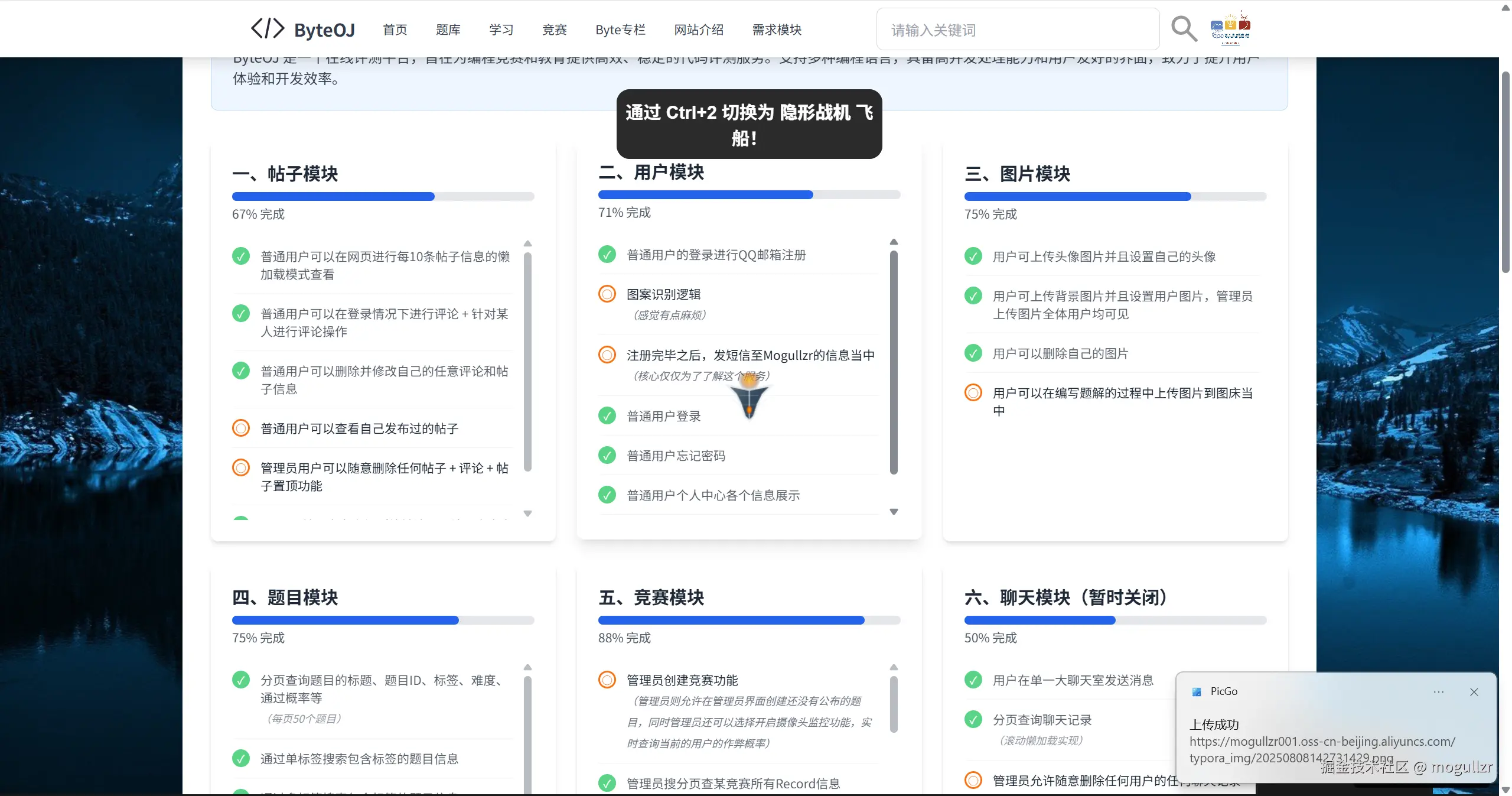The image size is (1512, 796).
Task: Open the user avatar in header
Action: click(x=1230, y=28)
